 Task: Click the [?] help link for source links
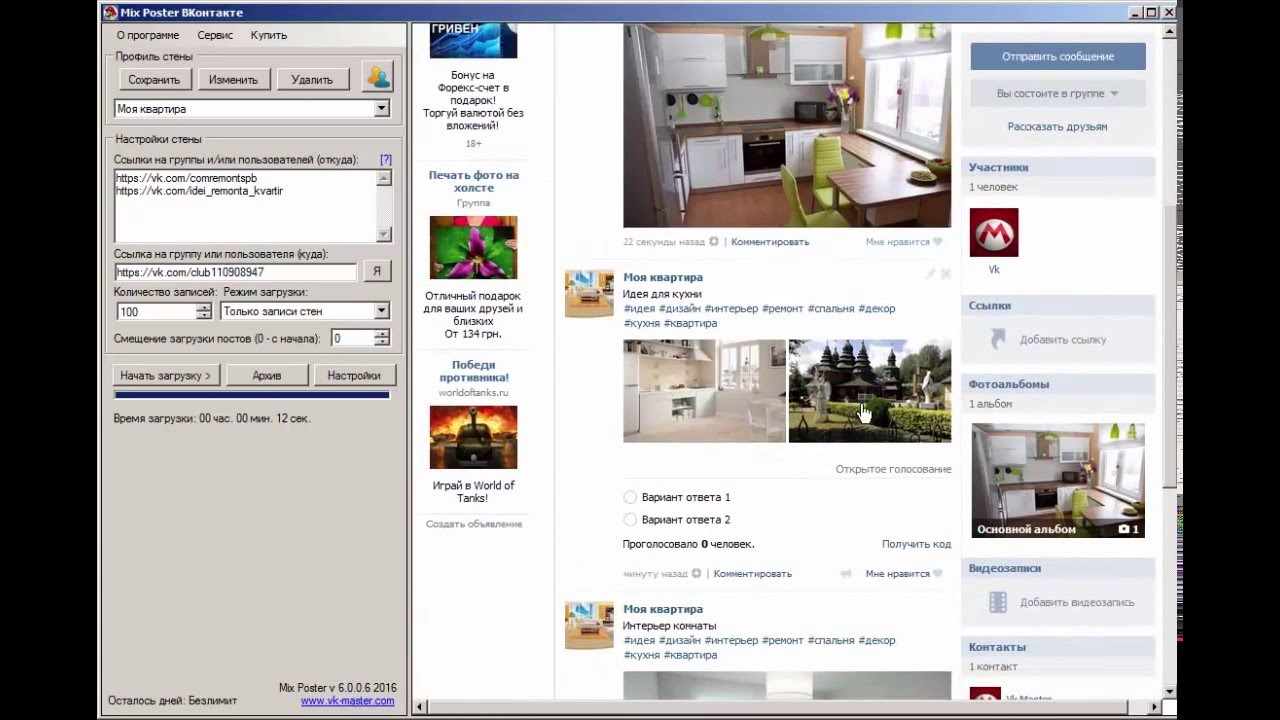pyautogui.click(x=386, y=160)
